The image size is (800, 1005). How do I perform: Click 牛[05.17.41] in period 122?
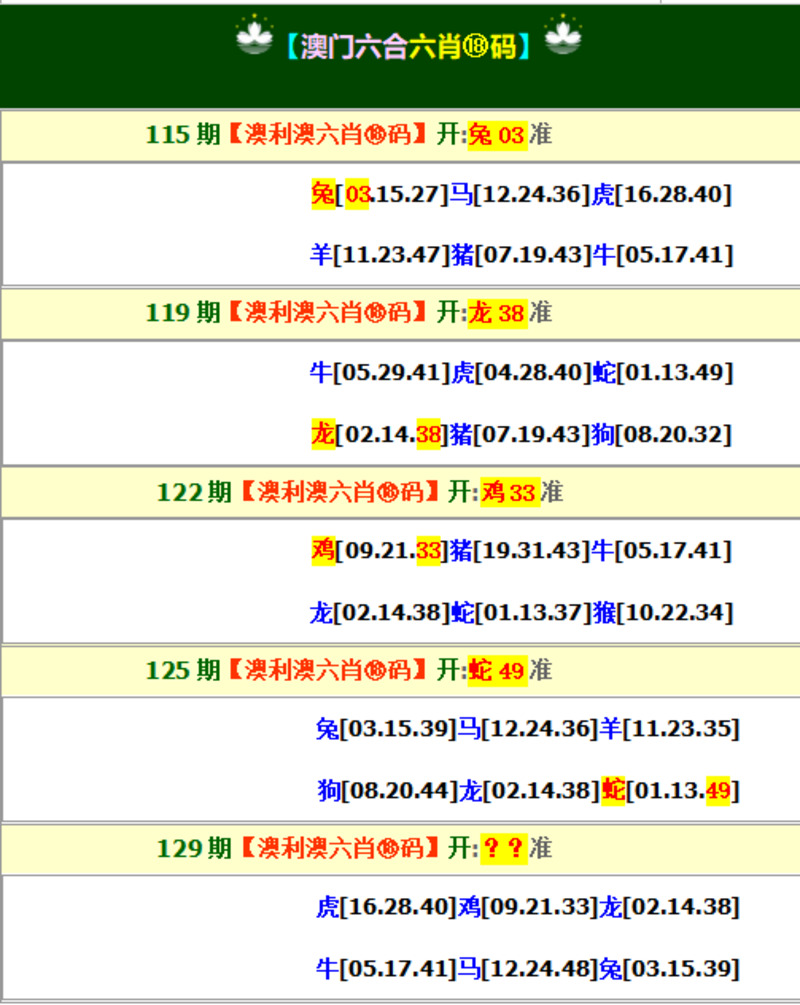(x=661, y=551)
